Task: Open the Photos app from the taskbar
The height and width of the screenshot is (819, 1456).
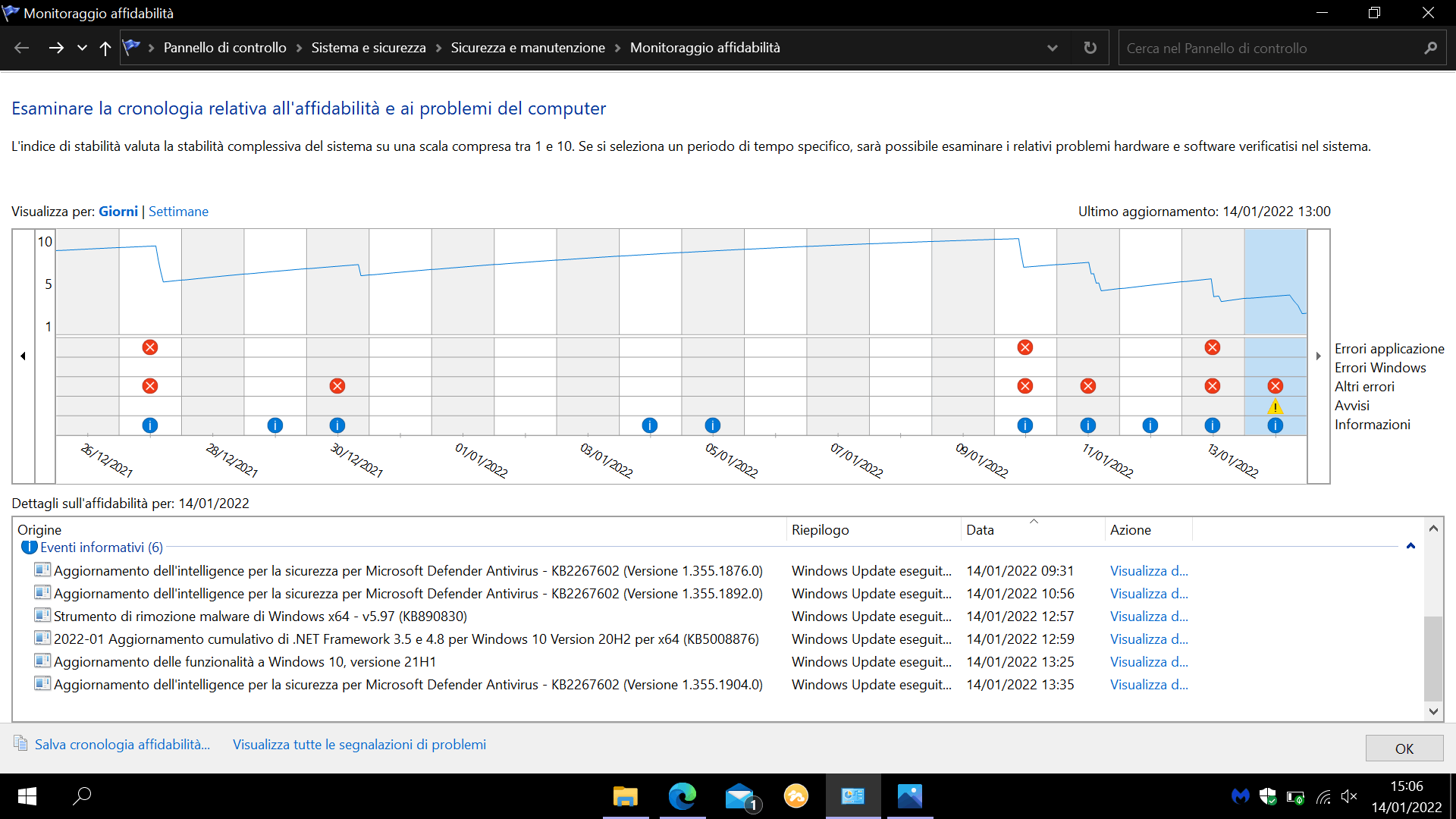Action: tap(910, 796)
